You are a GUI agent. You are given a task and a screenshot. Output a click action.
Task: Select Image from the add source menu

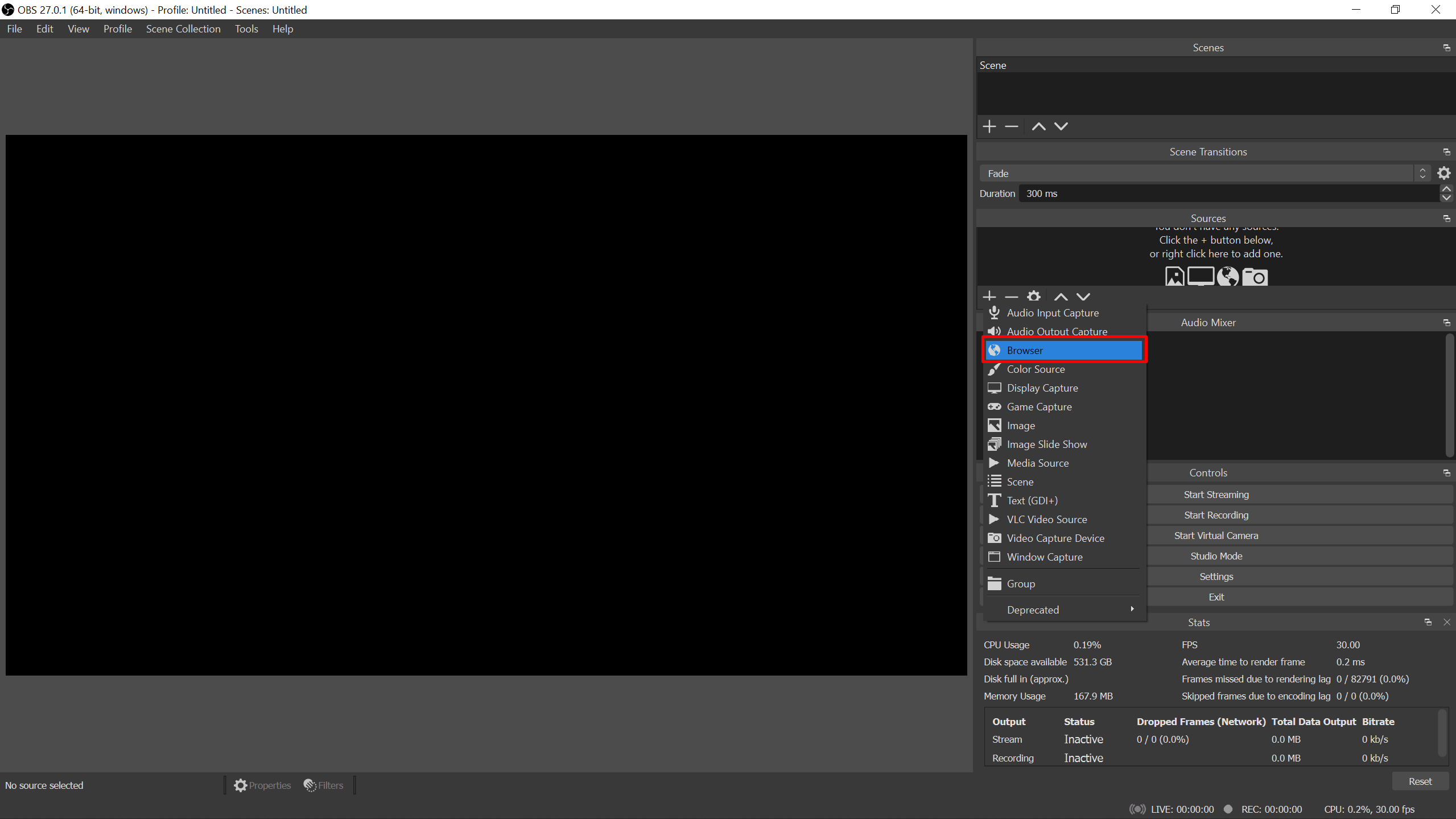click(x=1064, y=425)
